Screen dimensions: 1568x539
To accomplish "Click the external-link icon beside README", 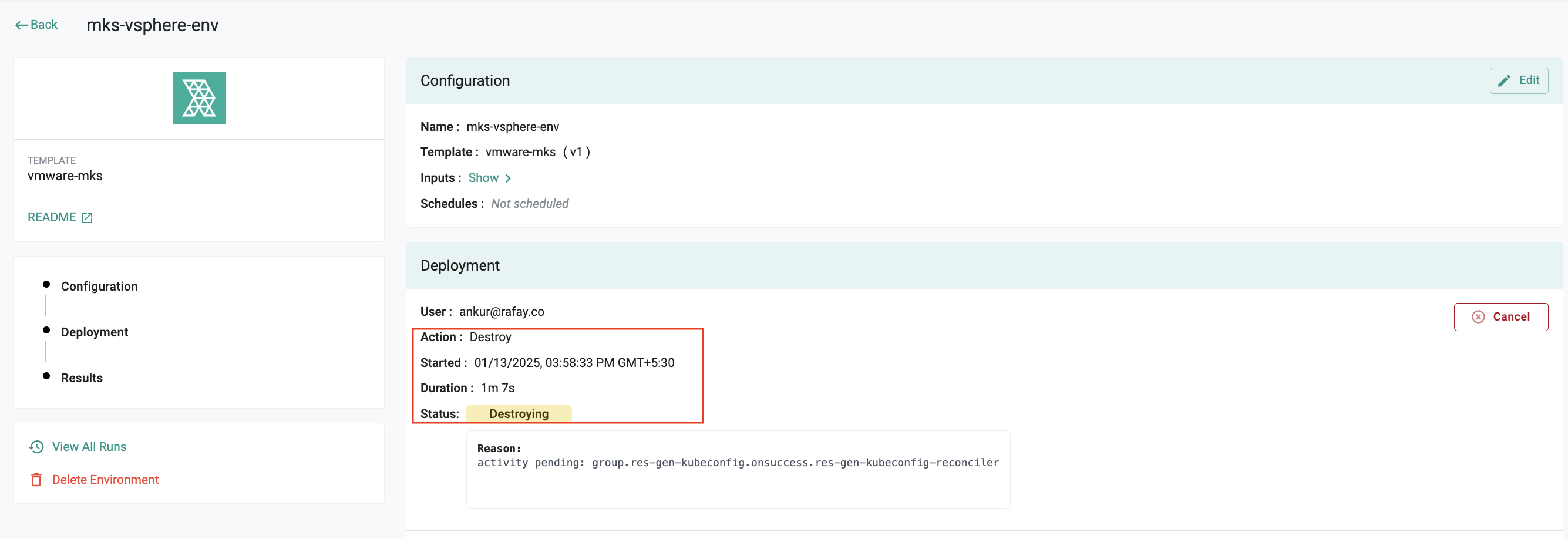I will click(x=87, y=218).
